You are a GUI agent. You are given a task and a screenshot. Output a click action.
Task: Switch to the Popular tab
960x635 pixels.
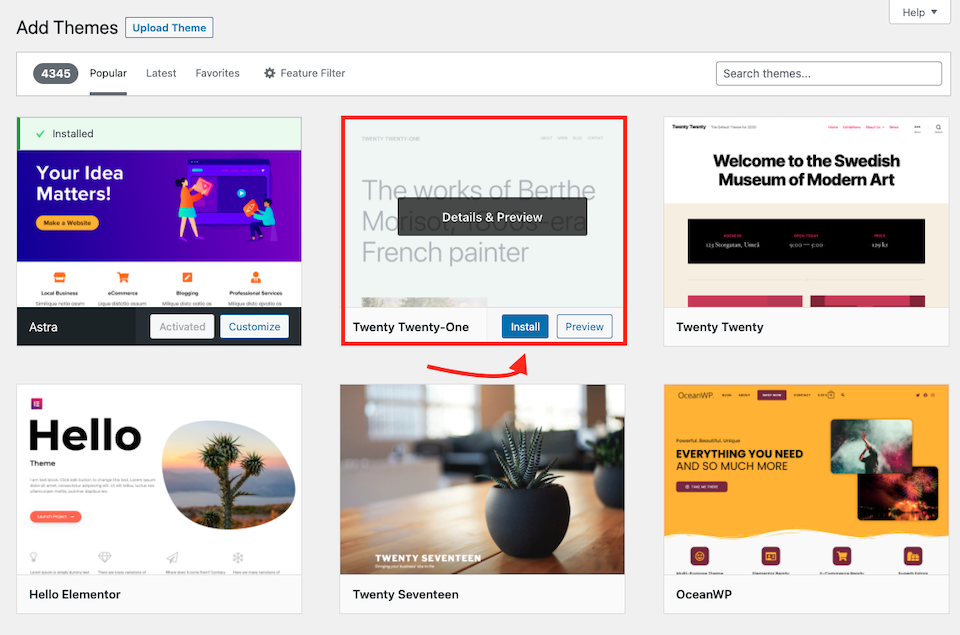(108, 73)
